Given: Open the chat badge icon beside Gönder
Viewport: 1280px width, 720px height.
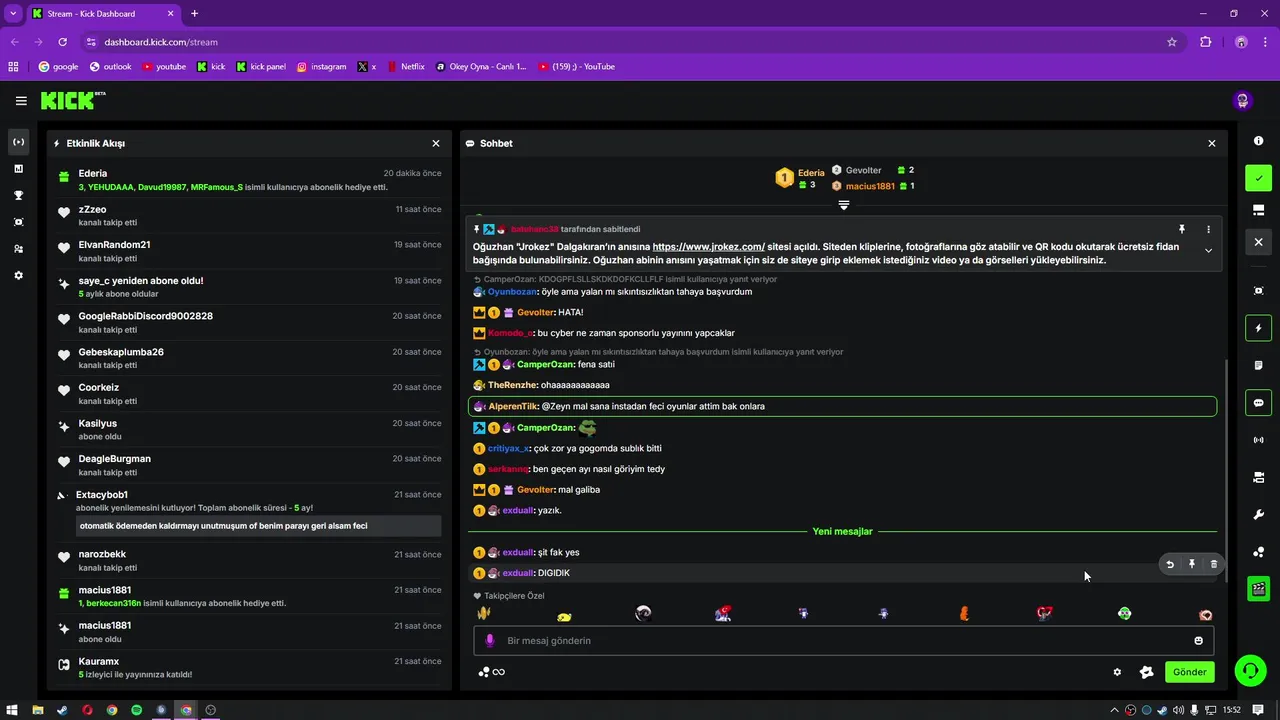Looking at the screenshot, I should click(1147, 672).
